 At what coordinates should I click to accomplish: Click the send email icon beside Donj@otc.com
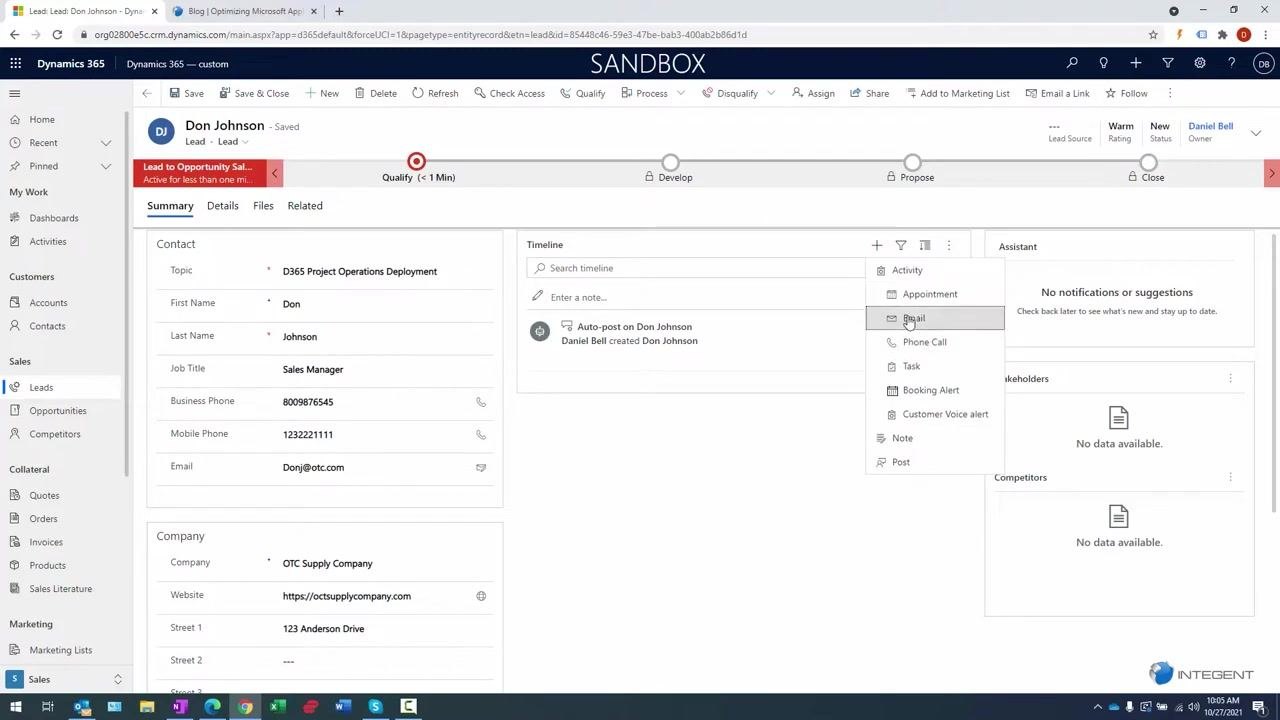(x=481, y=468)
